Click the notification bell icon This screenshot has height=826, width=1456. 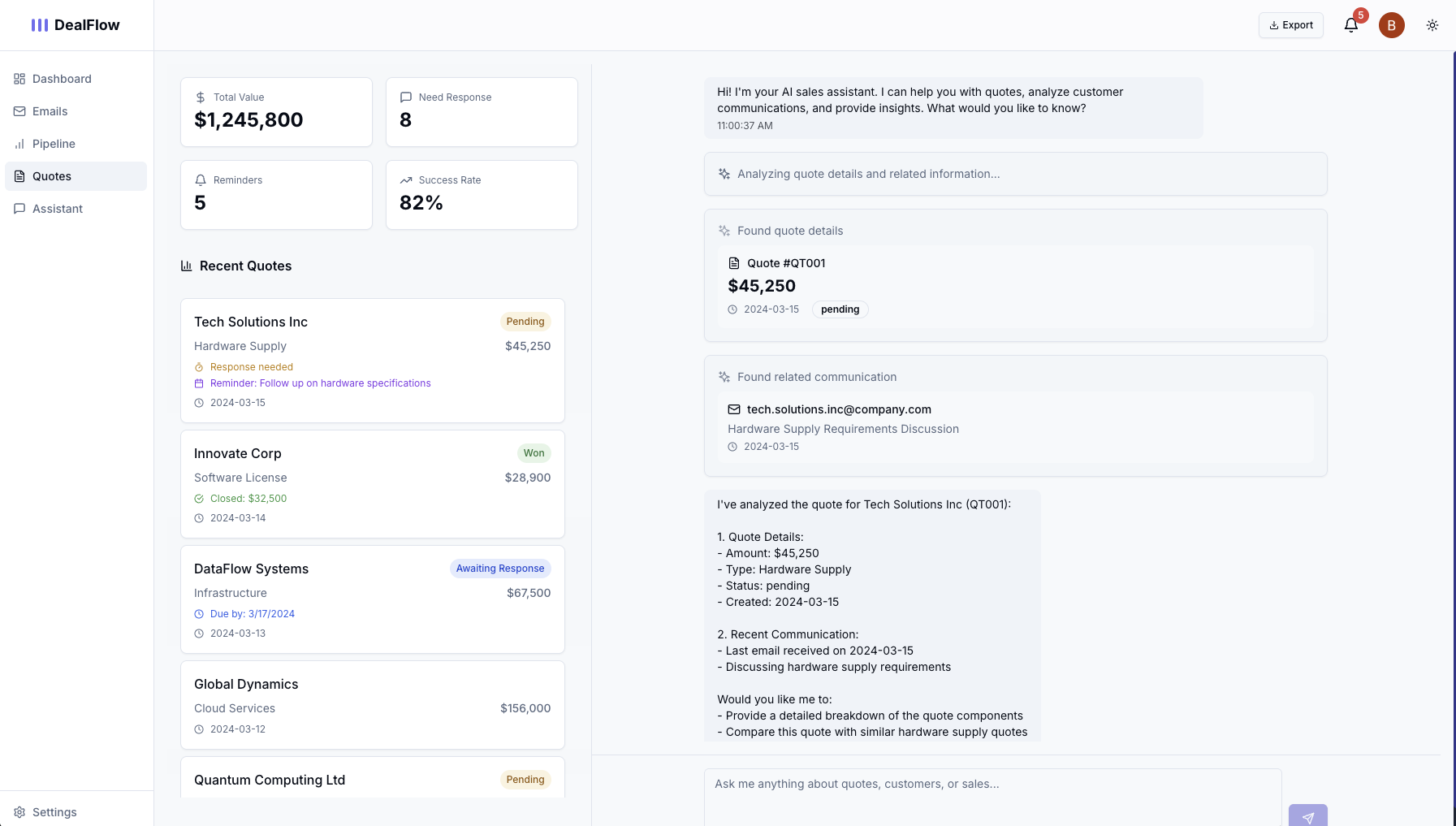point(1350,25)
